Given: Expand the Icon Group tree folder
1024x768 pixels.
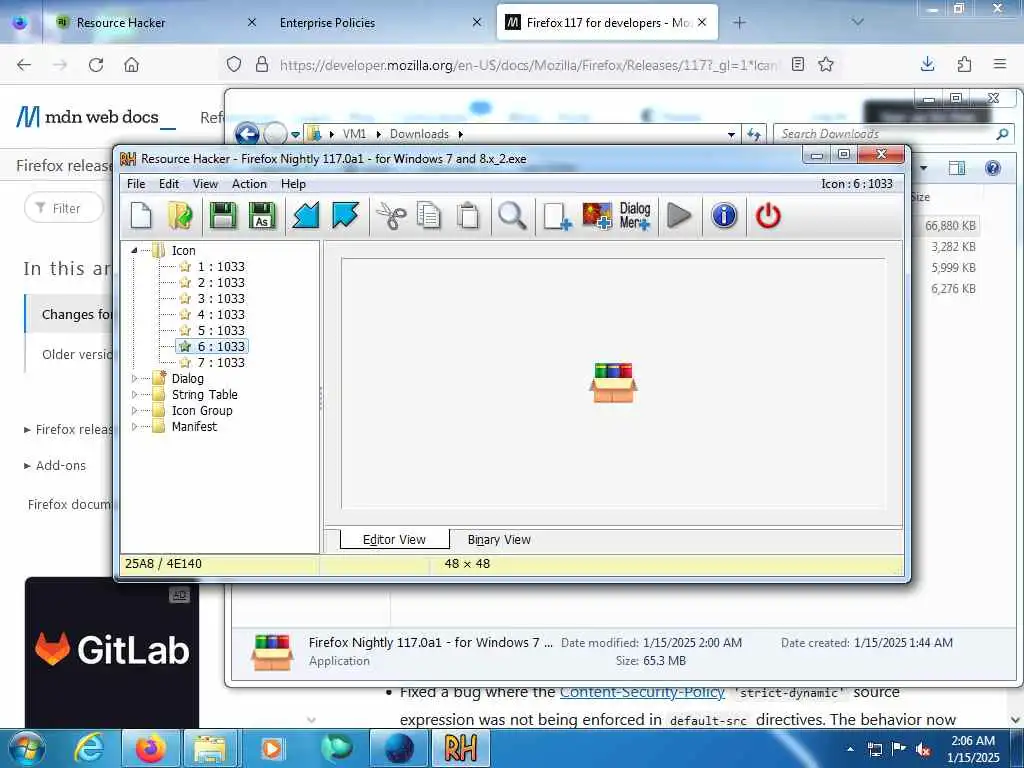Looking at the screenshot, I should pos(134,410).
